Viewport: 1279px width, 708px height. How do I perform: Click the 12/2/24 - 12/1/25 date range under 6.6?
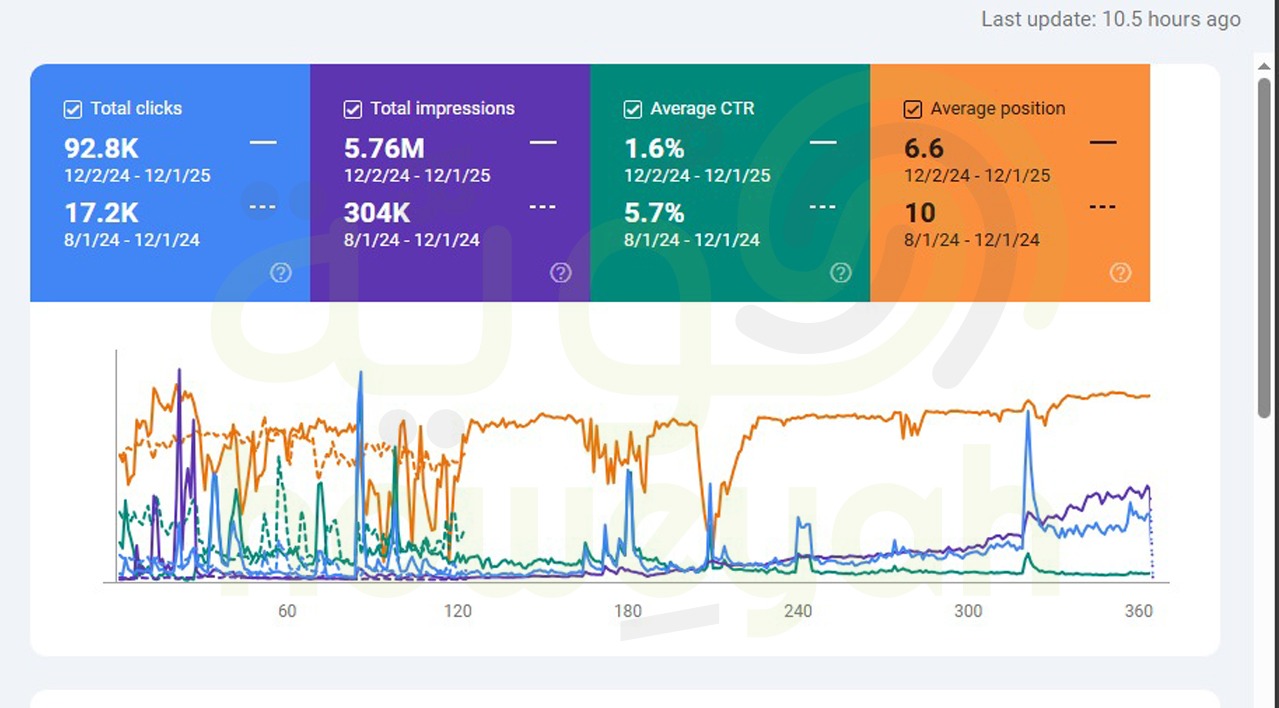coord(977,175)
